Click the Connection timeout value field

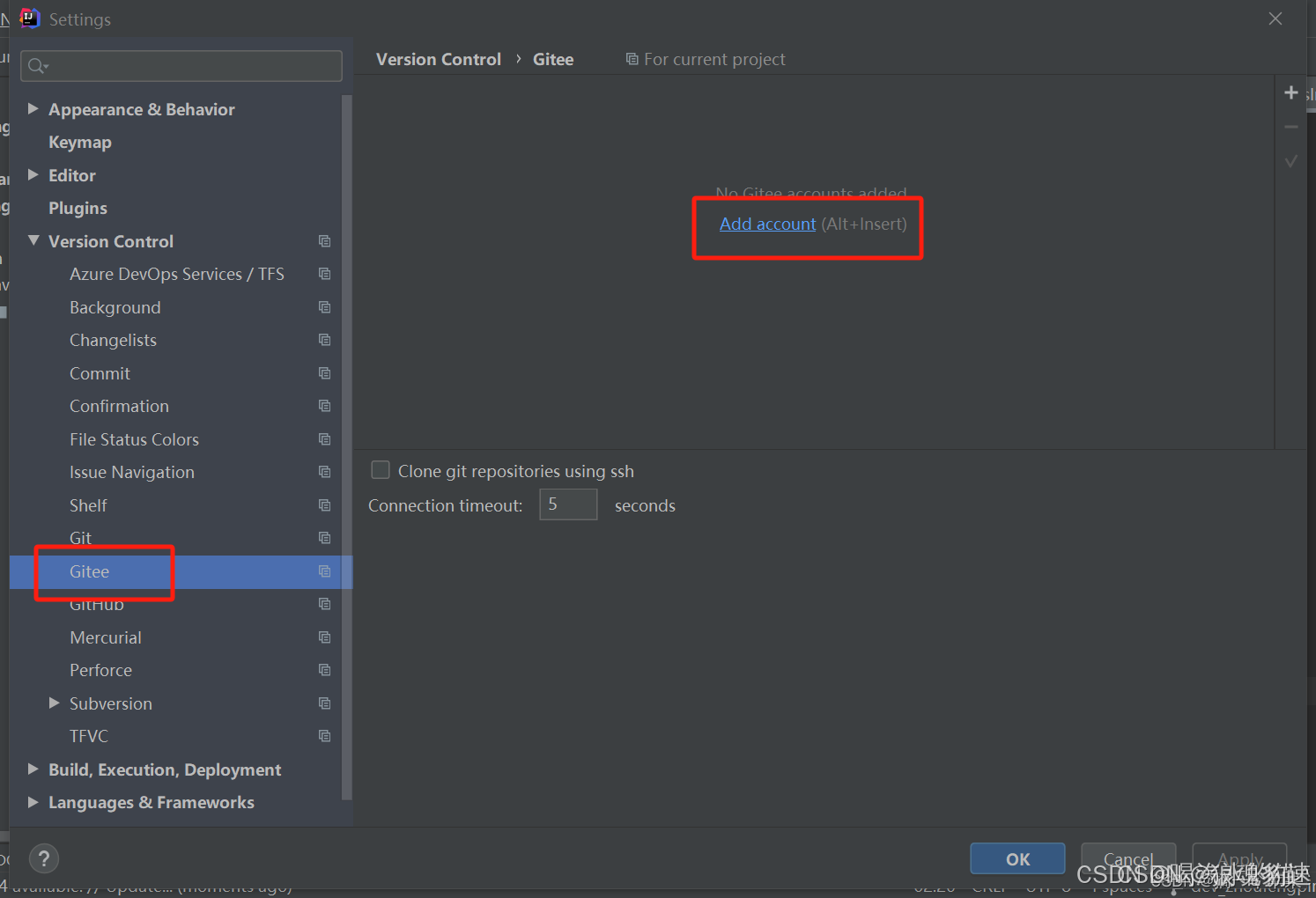point(568,504)
